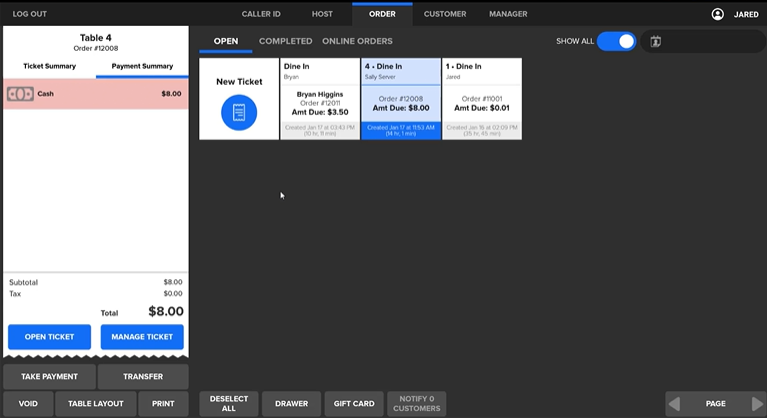The height and width of the screenshot is (418, 767).
Task: Click the calendar icon in the search field
Action: (655, 42)
